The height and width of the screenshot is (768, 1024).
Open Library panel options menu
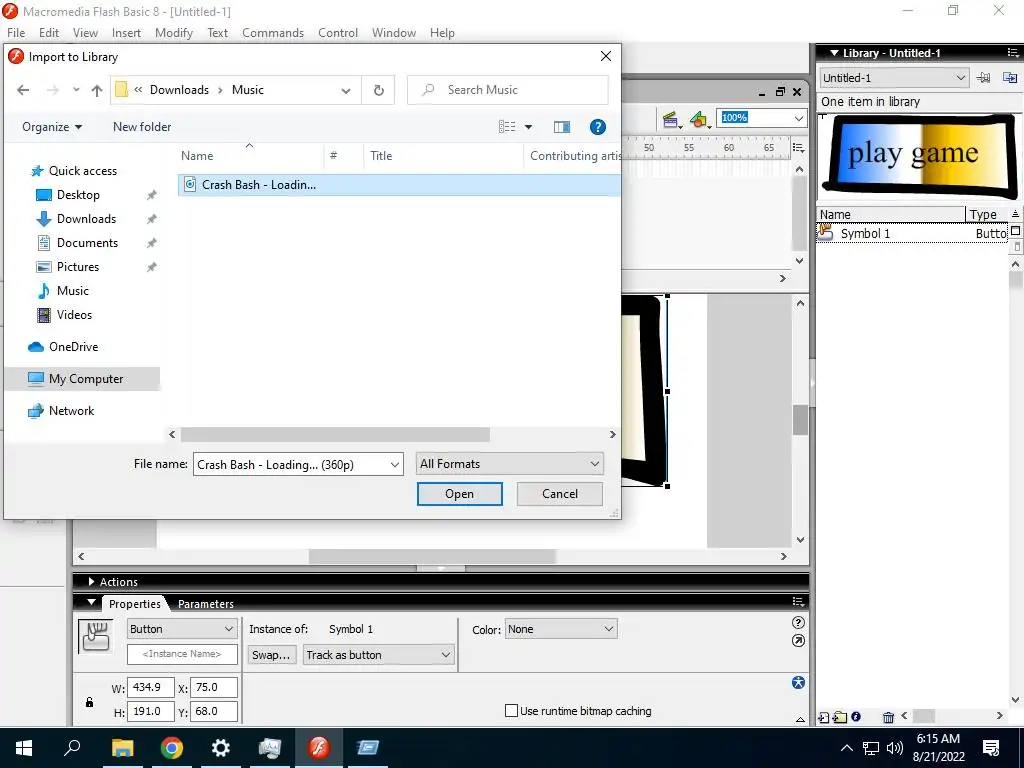coord(1012,53)
